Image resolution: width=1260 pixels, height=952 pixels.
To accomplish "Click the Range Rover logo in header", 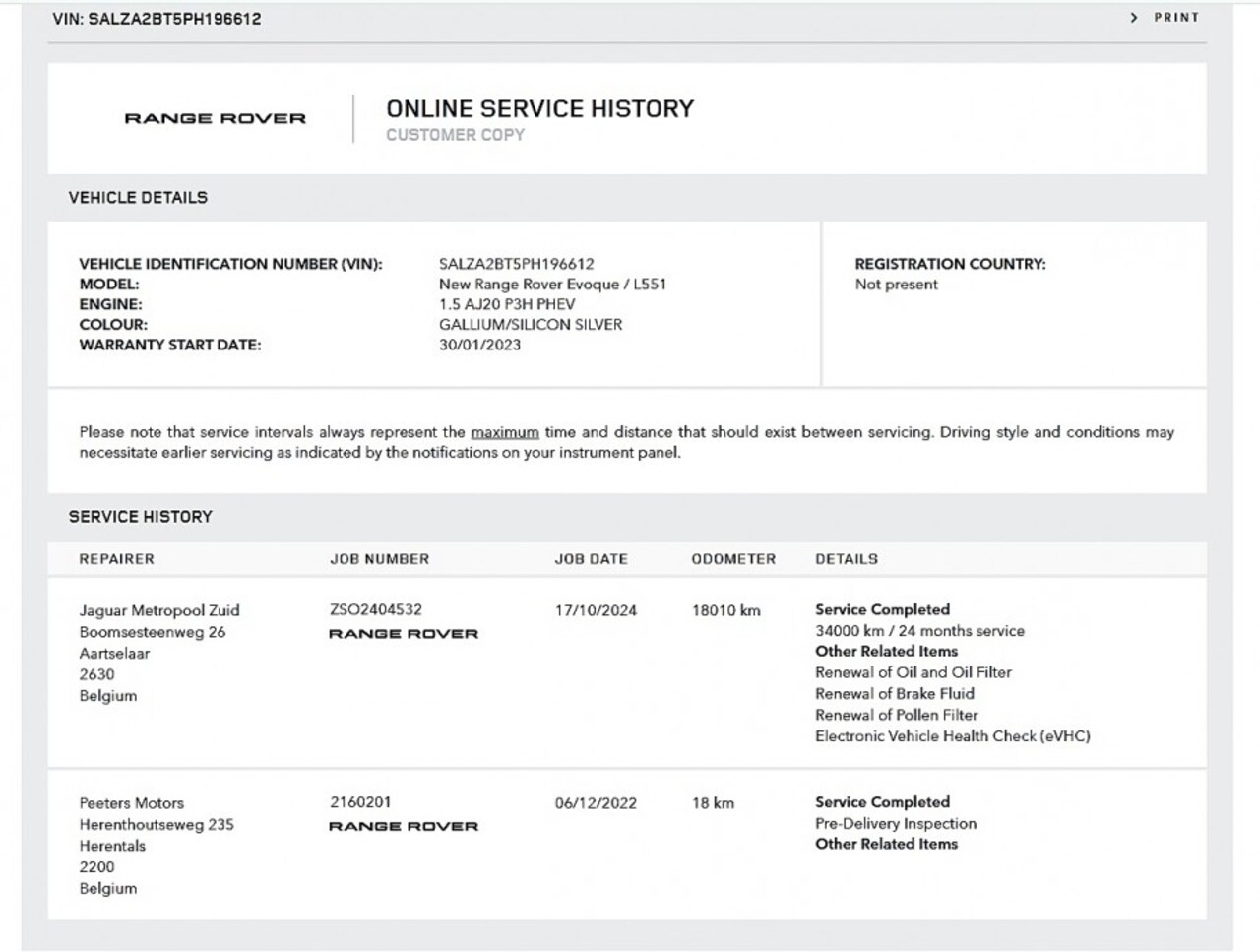I will click(215, 118).
